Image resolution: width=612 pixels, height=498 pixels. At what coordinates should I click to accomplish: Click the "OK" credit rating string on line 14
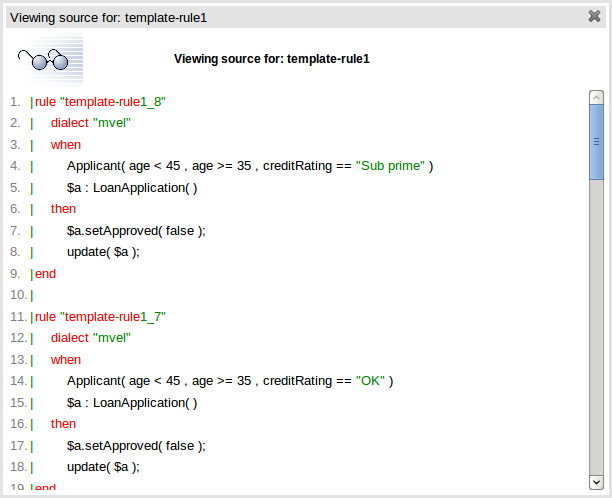370,381
